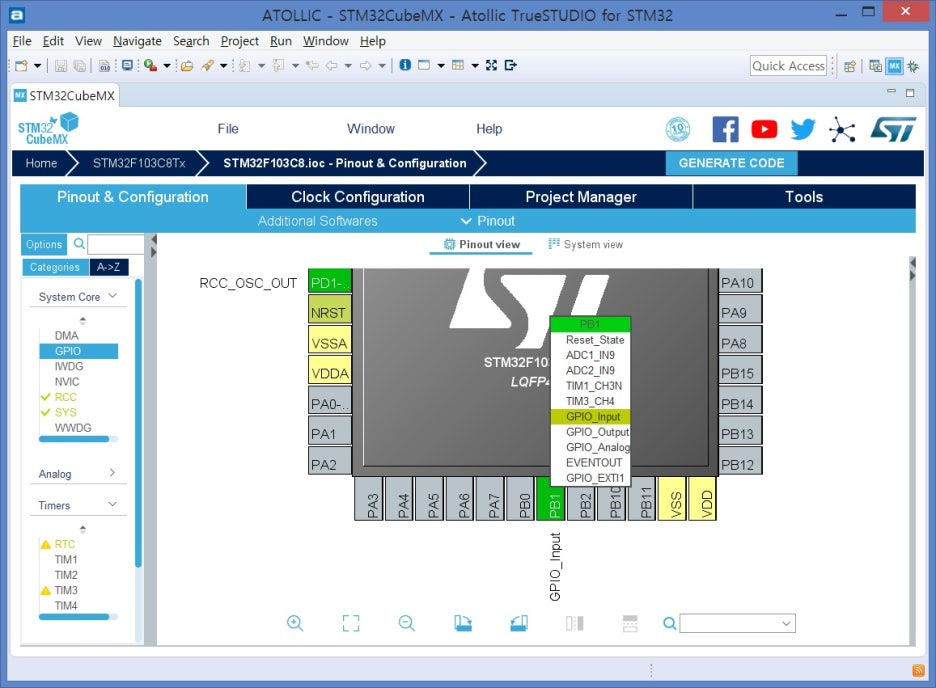Select TIM3 in the Timers list

click(66, 590)
